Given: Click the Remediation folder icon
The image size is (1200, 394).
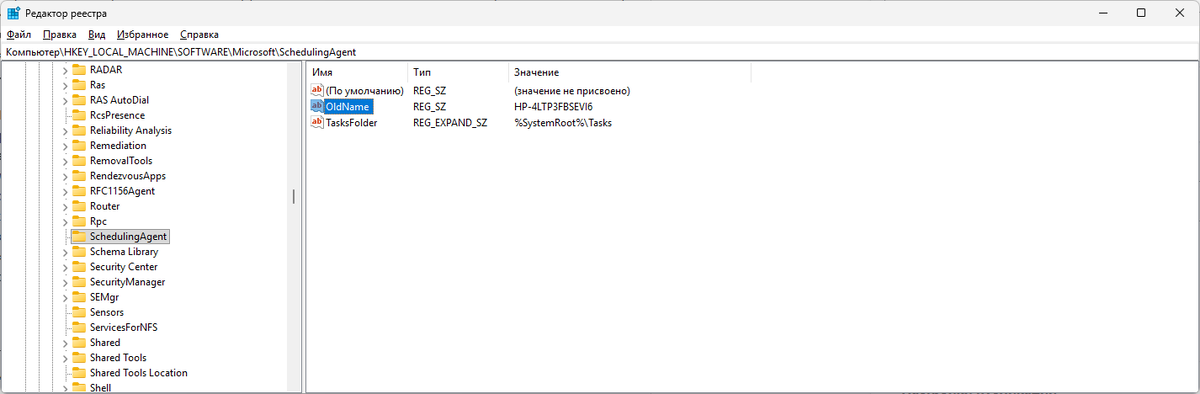Looking at the screenshot, I should (x=79, y=145).
